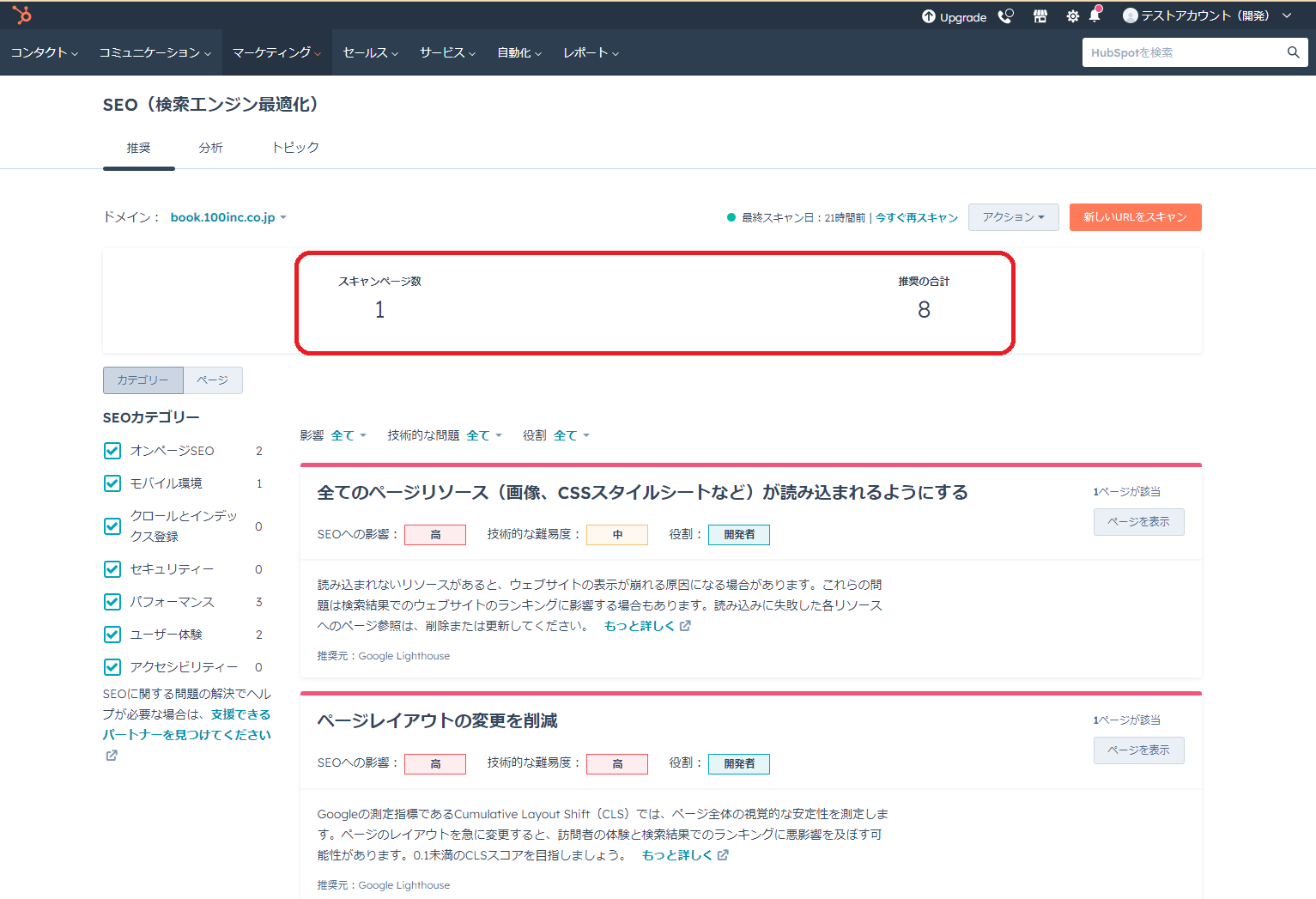
Task: Open the コンタクト navigation menu
Action: [x=45, y=52]
